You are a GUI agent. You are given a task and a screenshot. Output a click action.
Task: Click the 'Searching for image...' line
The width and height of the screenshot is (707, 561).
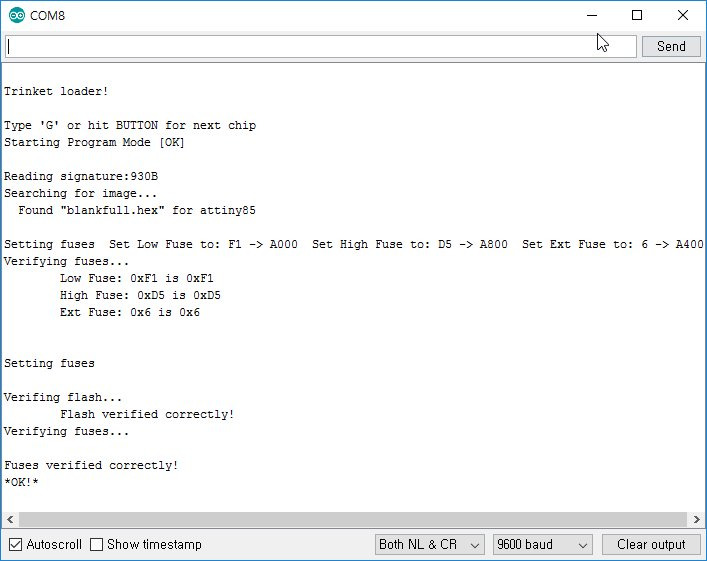[x=81, y=193]
